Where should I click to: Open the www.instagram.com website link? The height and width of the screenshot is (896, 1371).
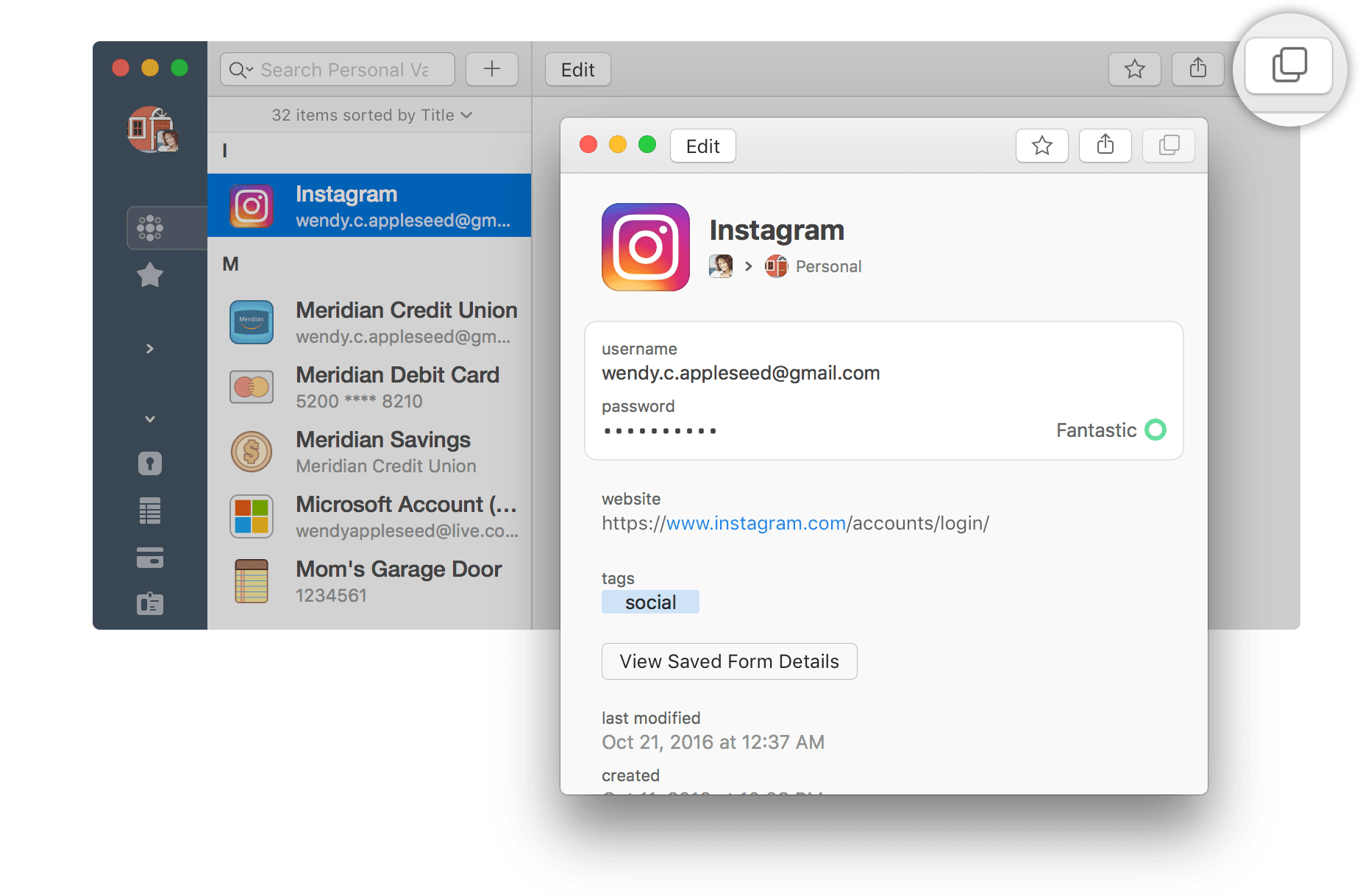(756, 523)
